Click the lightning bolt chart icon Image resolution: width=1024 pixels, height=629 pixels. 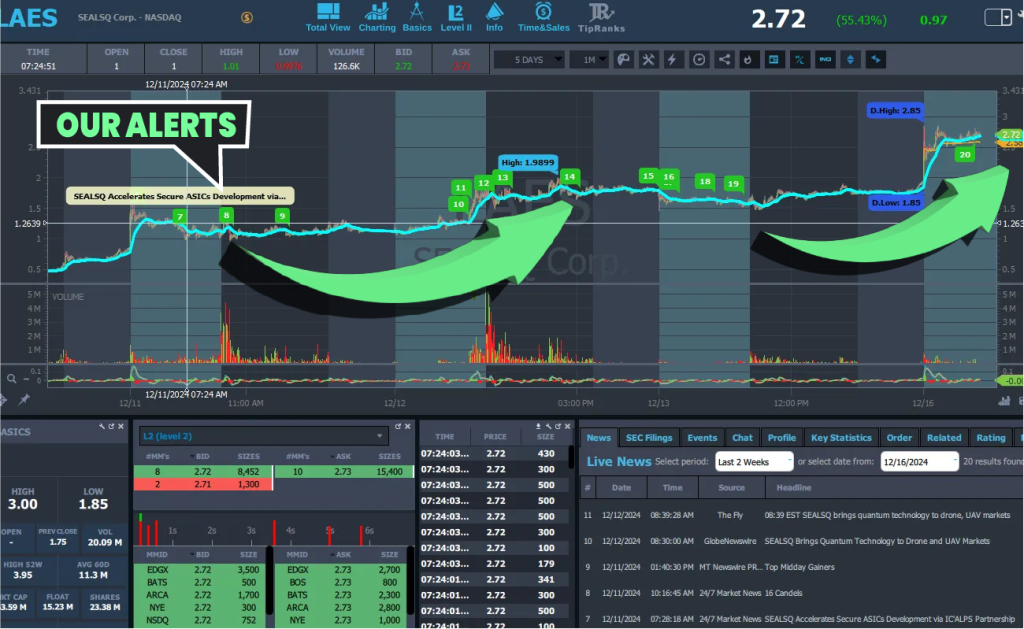[672, 60]
